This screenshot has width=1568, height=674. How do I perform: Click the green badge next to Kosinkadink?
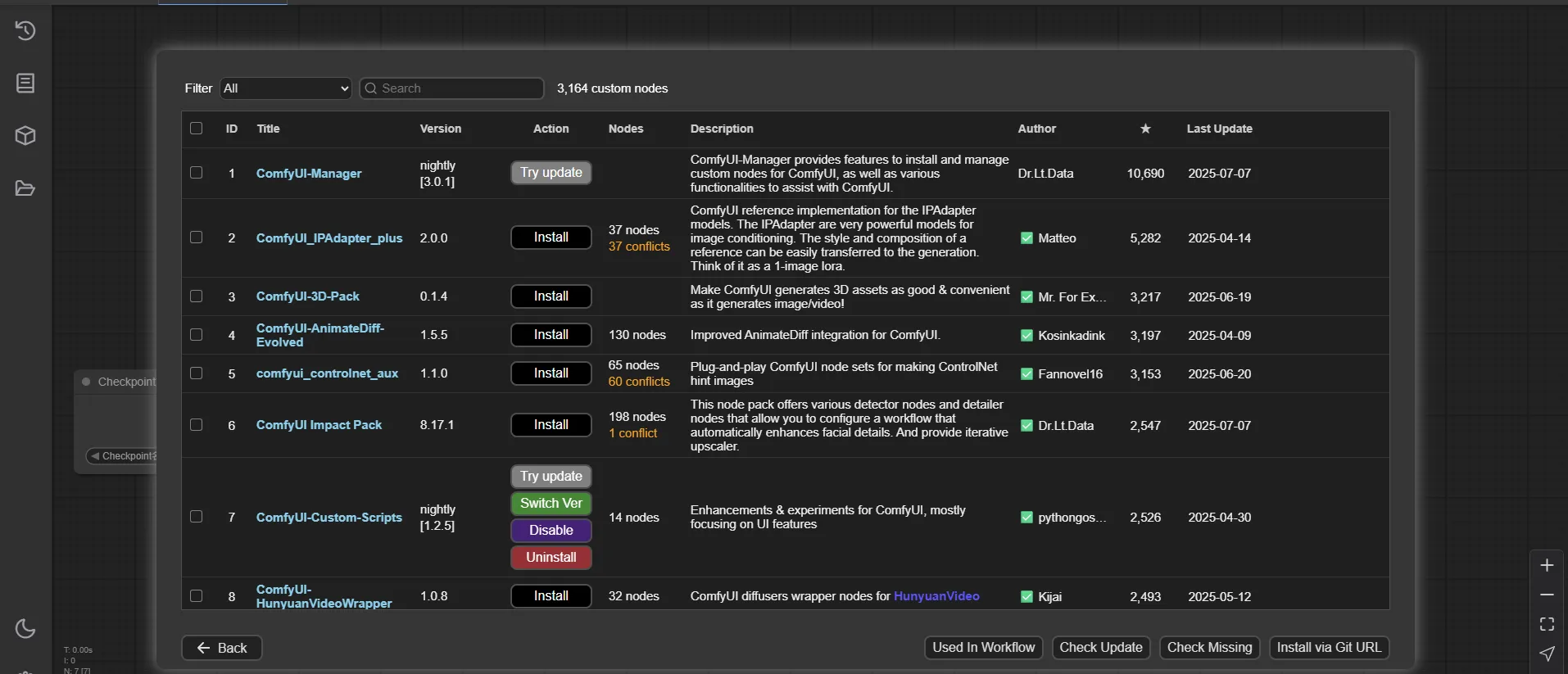[1026, 336]
